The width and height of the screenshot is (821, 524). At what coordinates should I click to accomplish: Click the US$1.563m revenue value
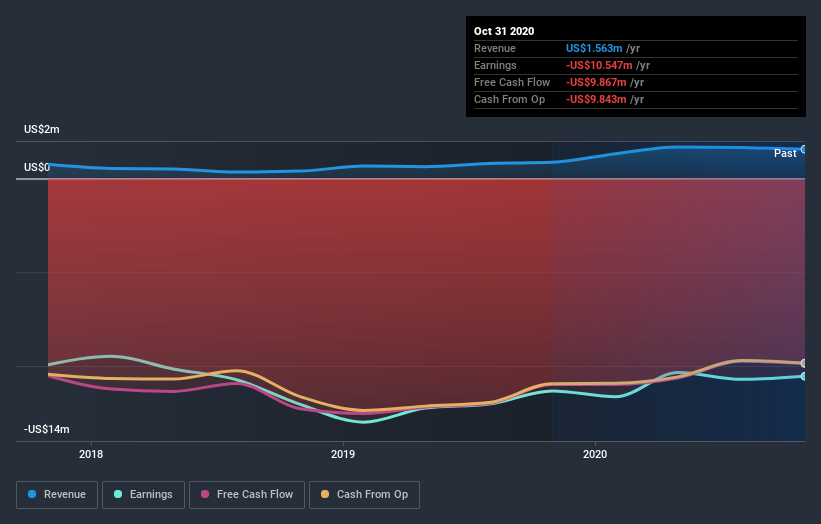(x=594, y=48)
